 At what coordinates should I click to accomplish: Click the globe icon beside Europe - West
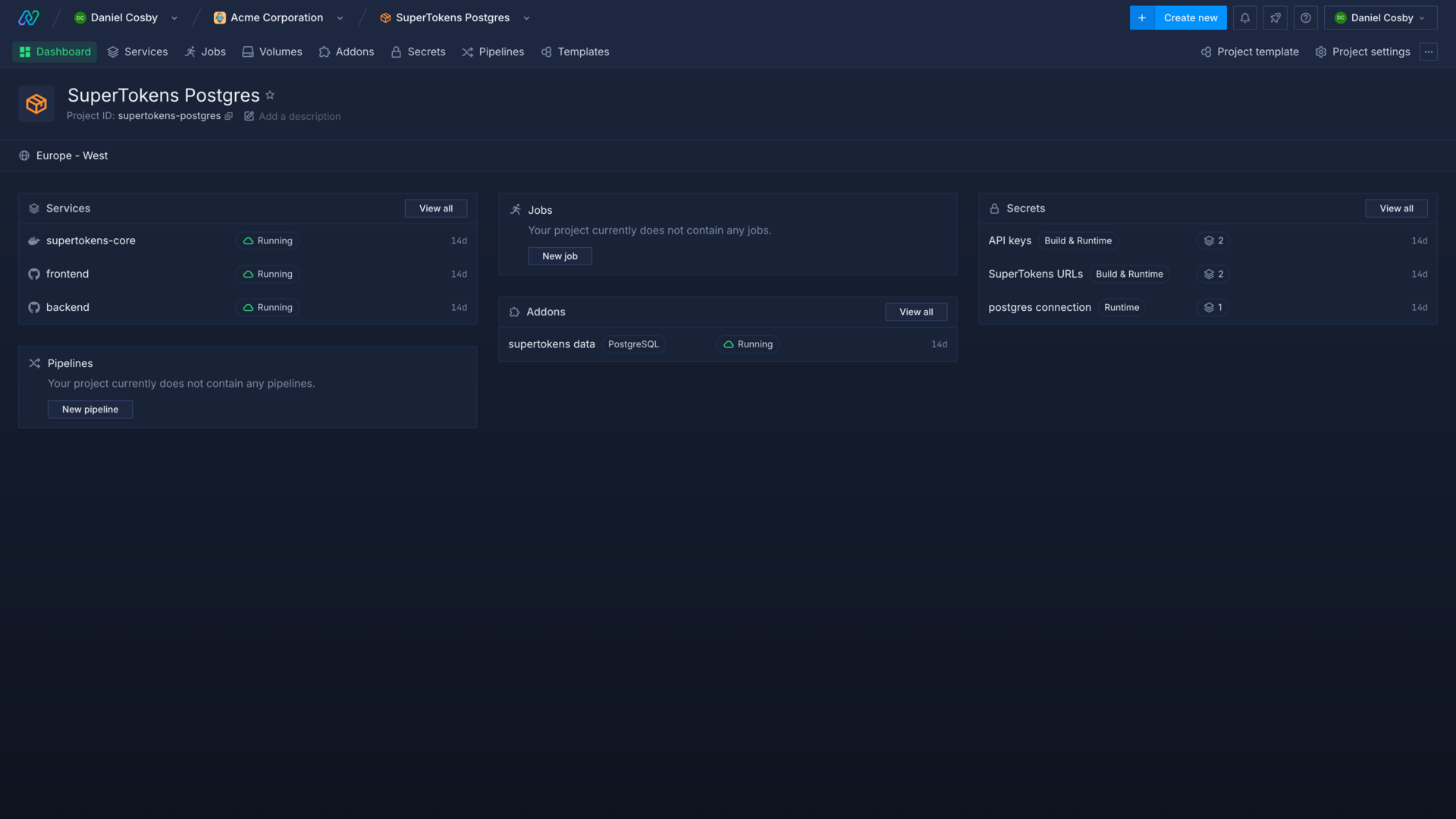[24, 155]
